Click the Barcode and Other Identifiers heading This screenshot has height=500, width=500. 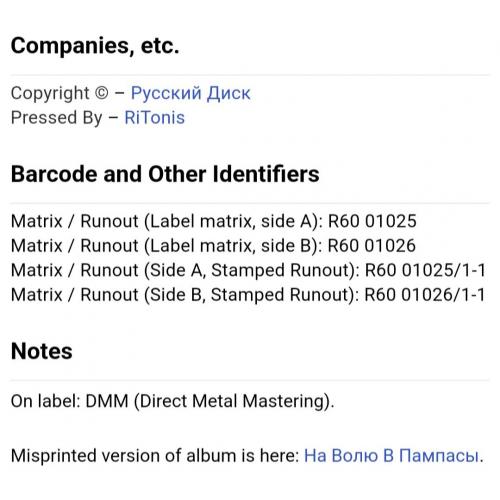coord(165,174)
